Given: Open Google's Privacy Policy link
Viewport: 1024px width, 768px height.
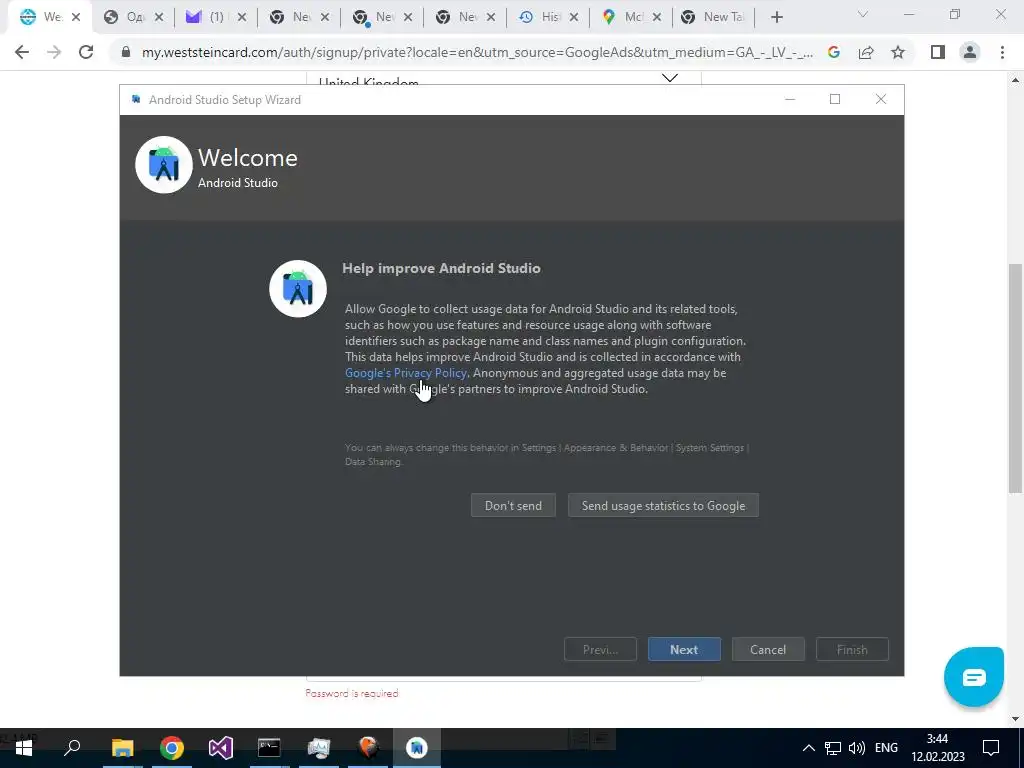Looking at the screenshot, I should (406, 373).
